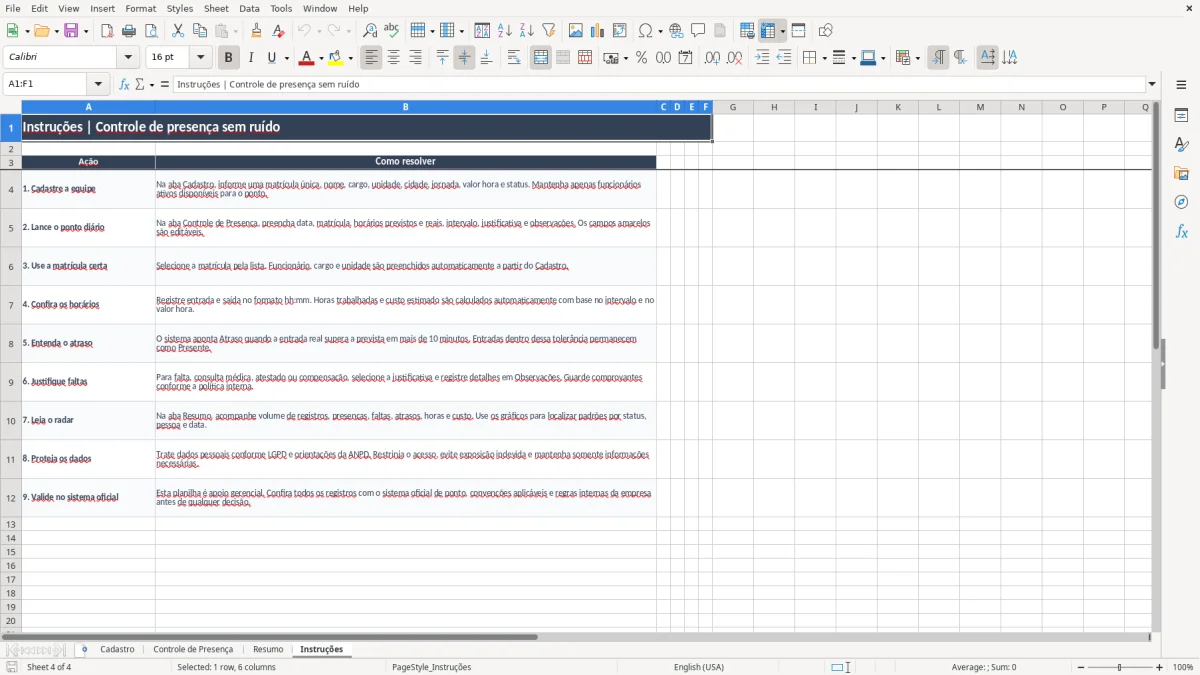
Task: Click the formula input line
Action: point(659,84)
